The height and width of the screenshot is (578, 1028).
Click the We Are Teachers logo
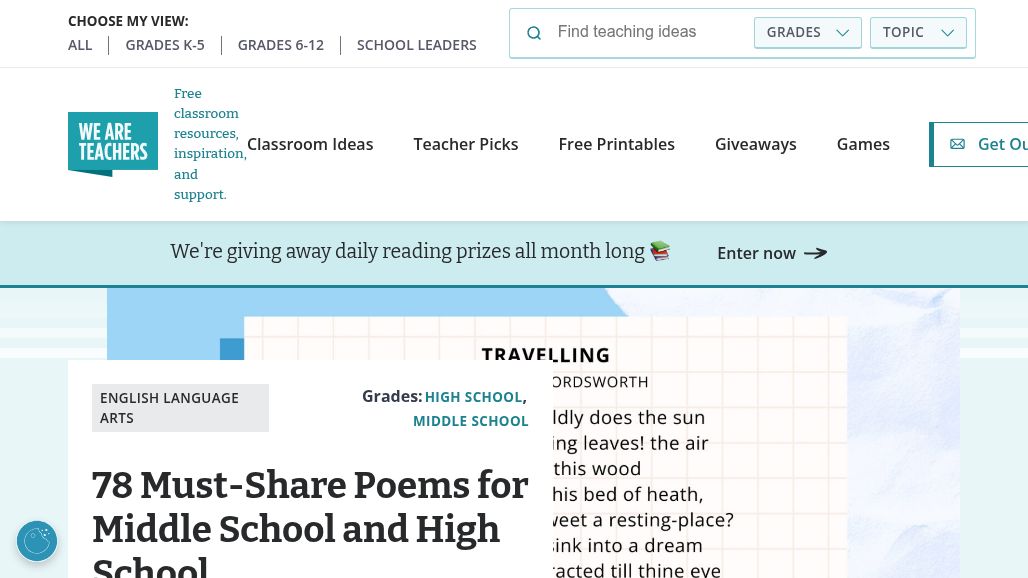113,144
